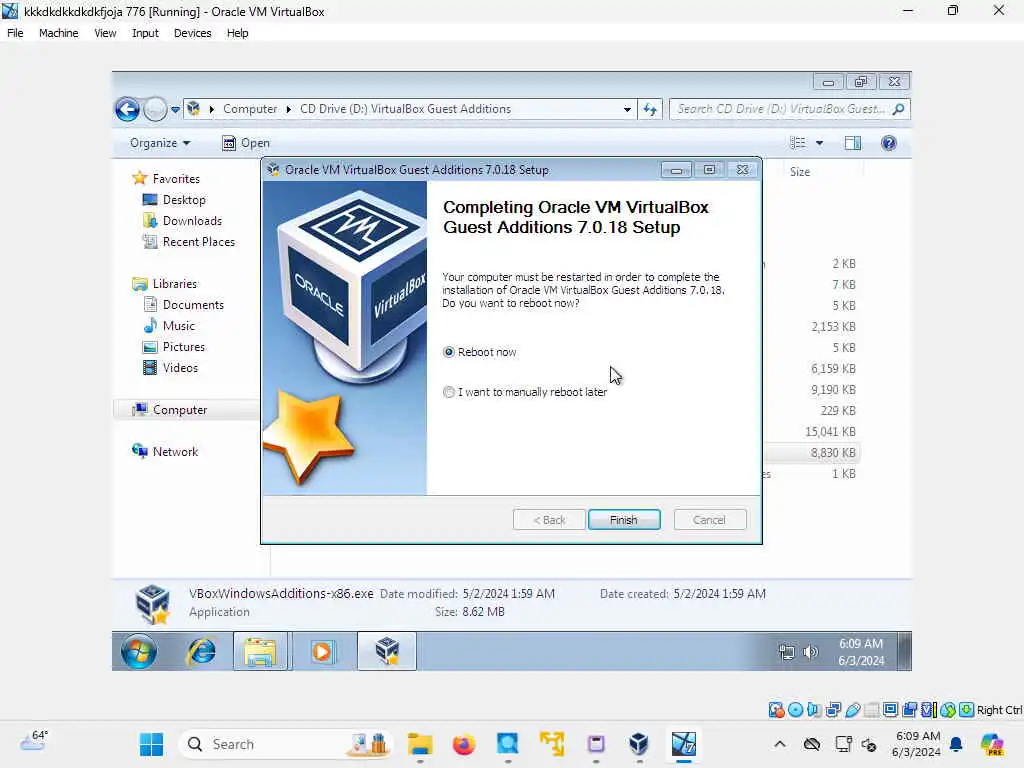This screenshot has width=1024, height=768.
Task: Open Firefox from the host taskbar
Action: coord(463,744)
